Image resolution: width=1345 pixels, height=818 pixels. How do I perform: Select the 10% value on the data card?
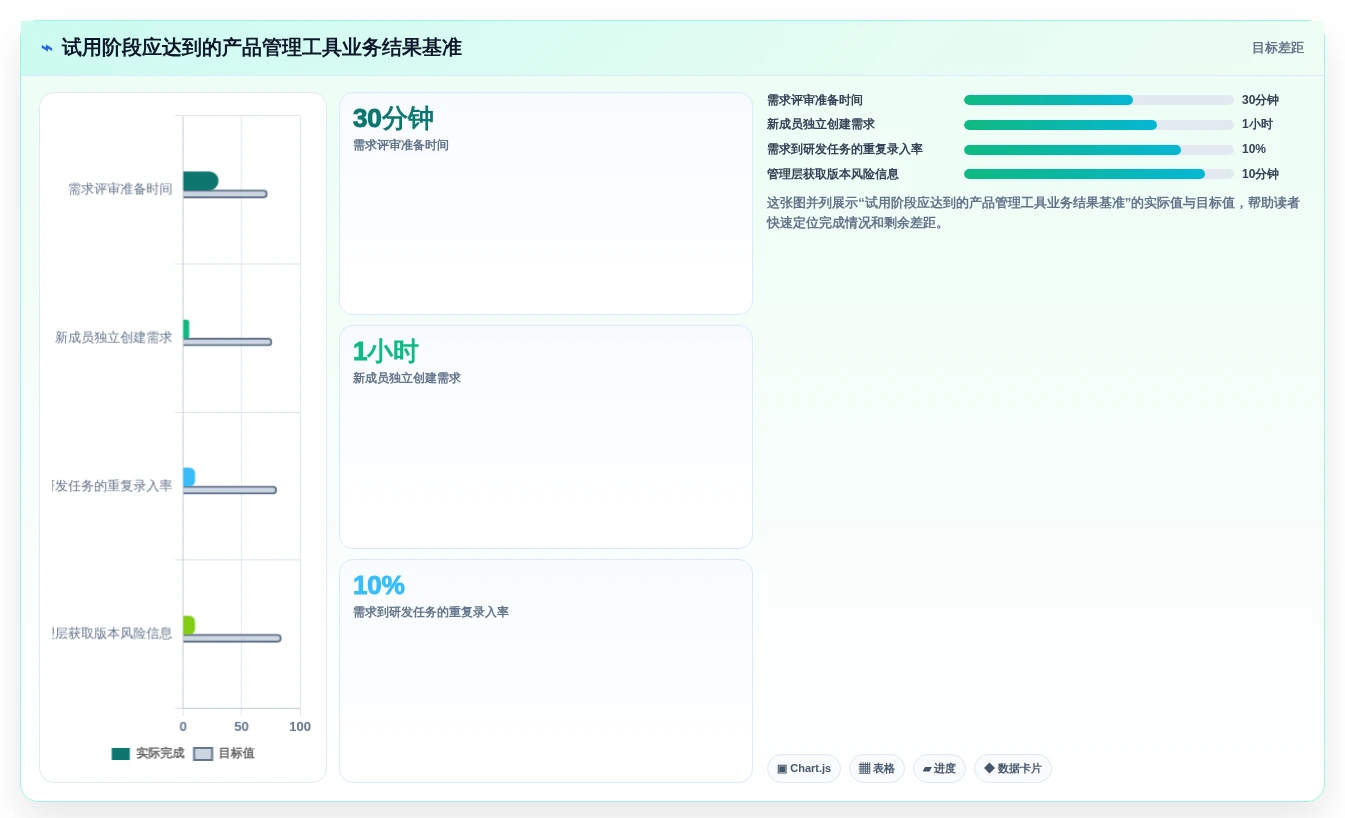point(378,586)
